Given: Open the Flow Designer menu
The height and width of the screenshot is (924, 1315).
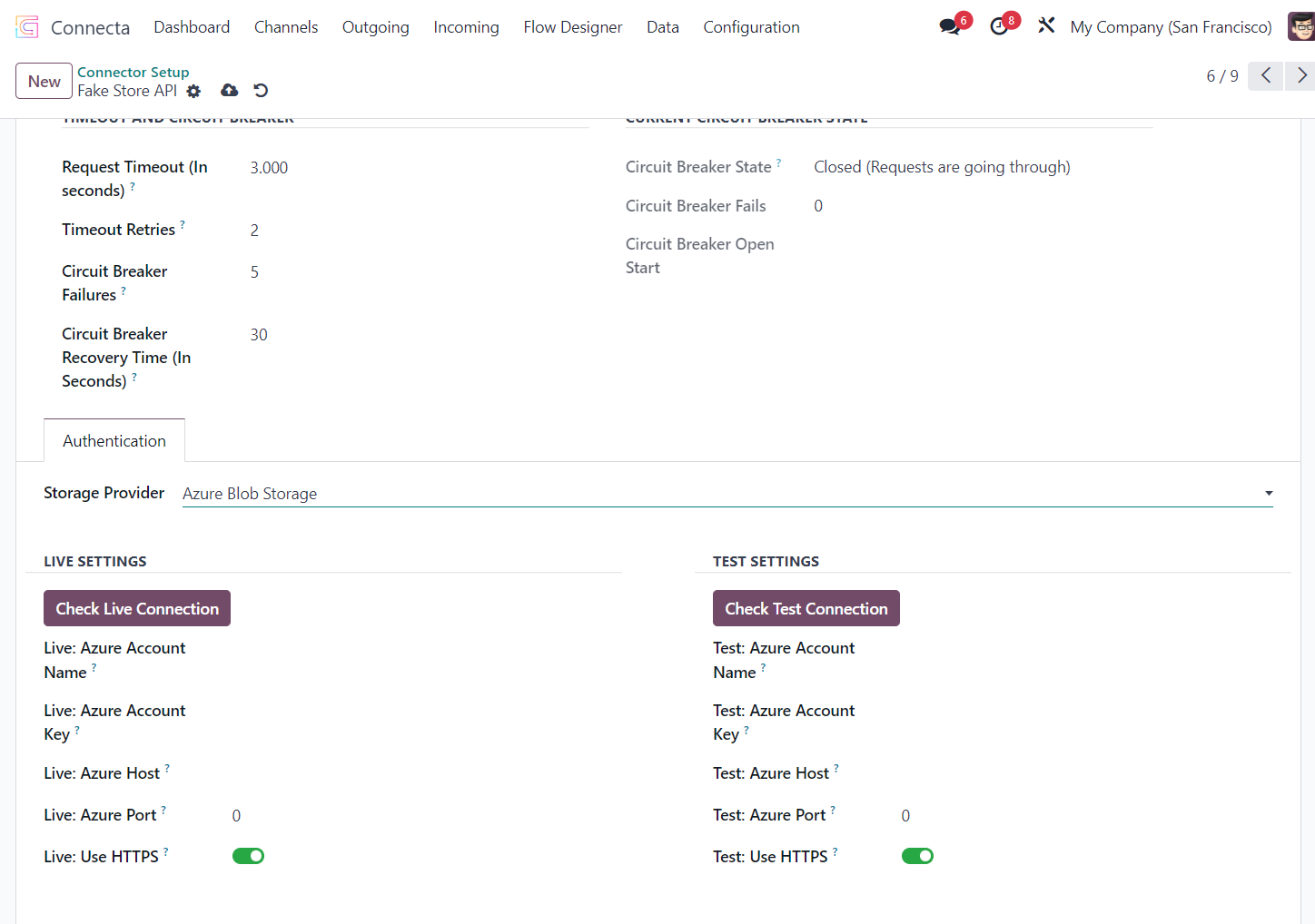Looking at the screenshot, I should [x=572, y=27].
